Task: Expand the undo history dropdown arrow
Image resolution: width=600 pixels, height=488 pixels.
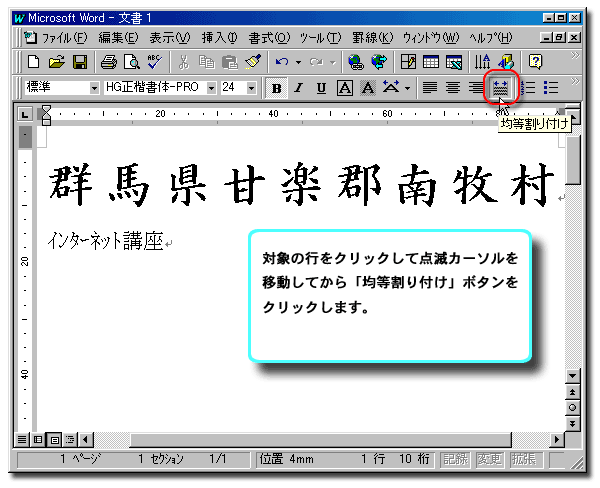Action: pyautogui.click(x=298, y=62)
